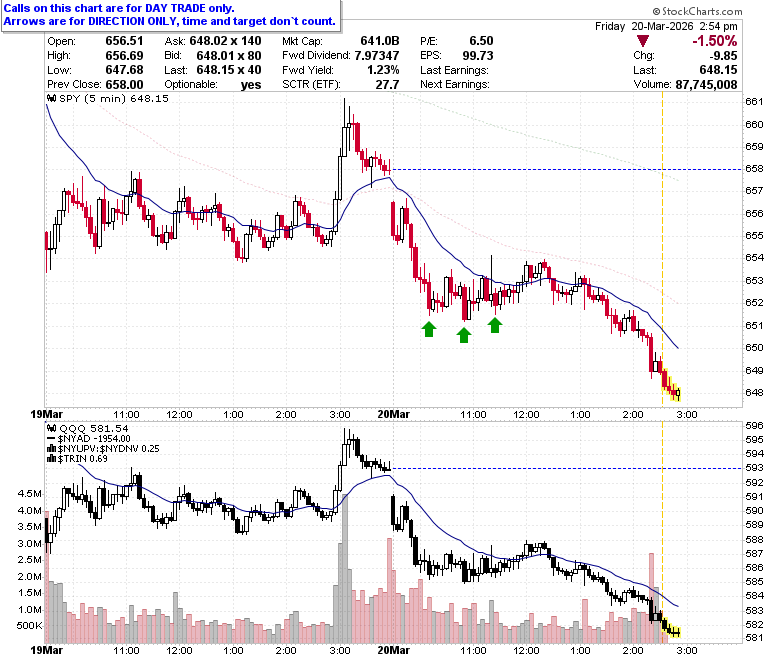Screen dimensions: 780x659
Task: Click the 593 price label on QQQ axis
Action: (754, 468)
